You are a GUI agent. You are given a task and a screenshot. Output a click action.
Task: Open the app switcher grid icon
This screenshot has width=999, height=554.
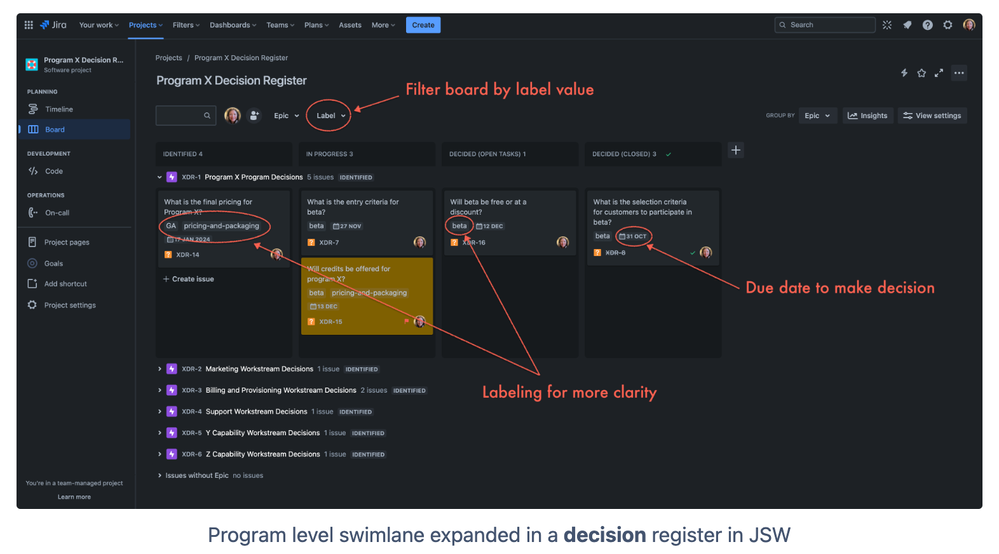tap(29, 25)
